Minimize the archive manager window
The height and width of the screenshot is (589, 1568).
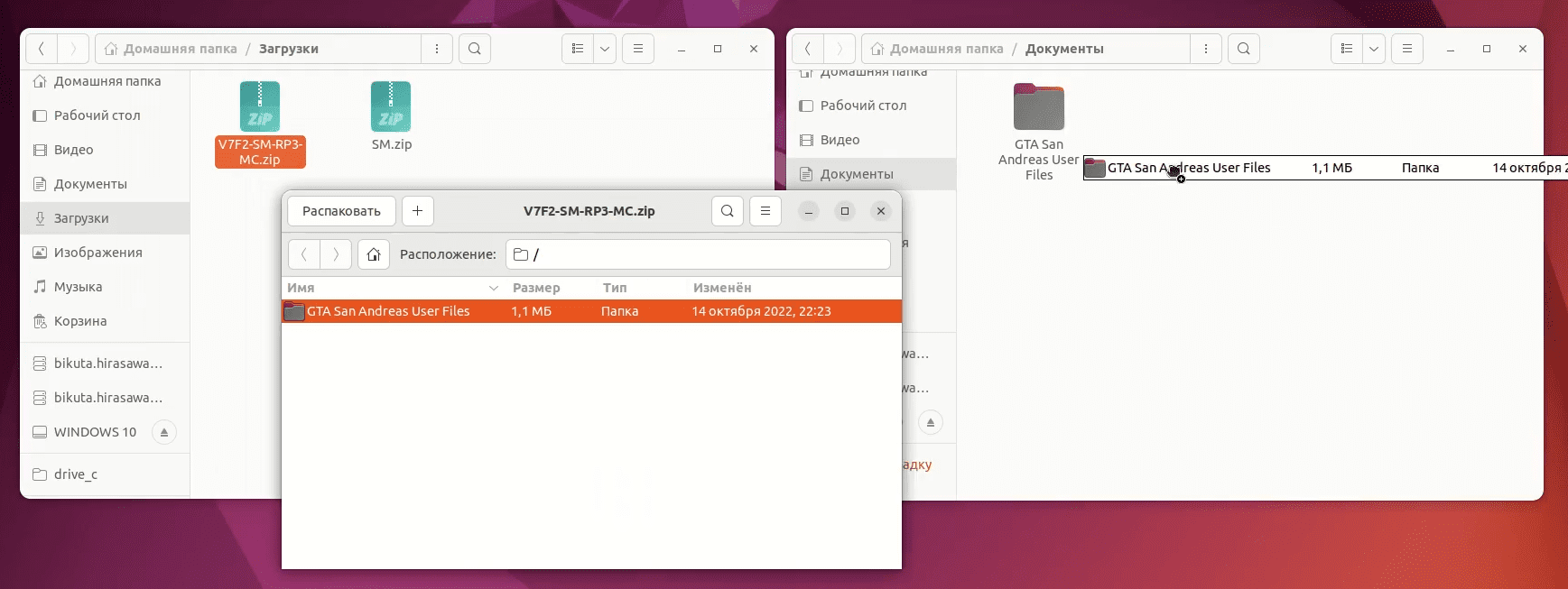coord(809,211)
